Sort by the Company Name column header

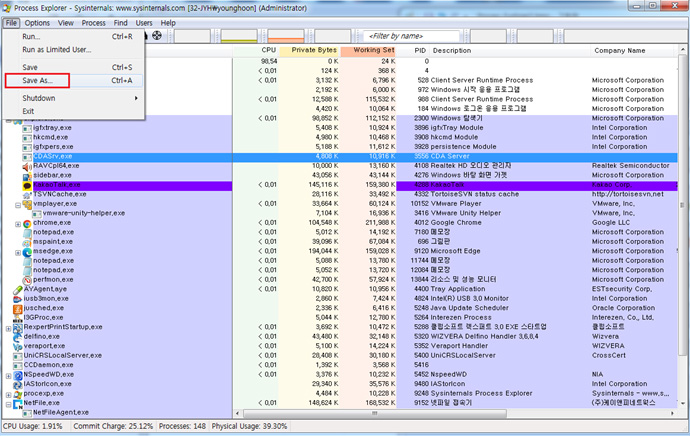point(619,50)
